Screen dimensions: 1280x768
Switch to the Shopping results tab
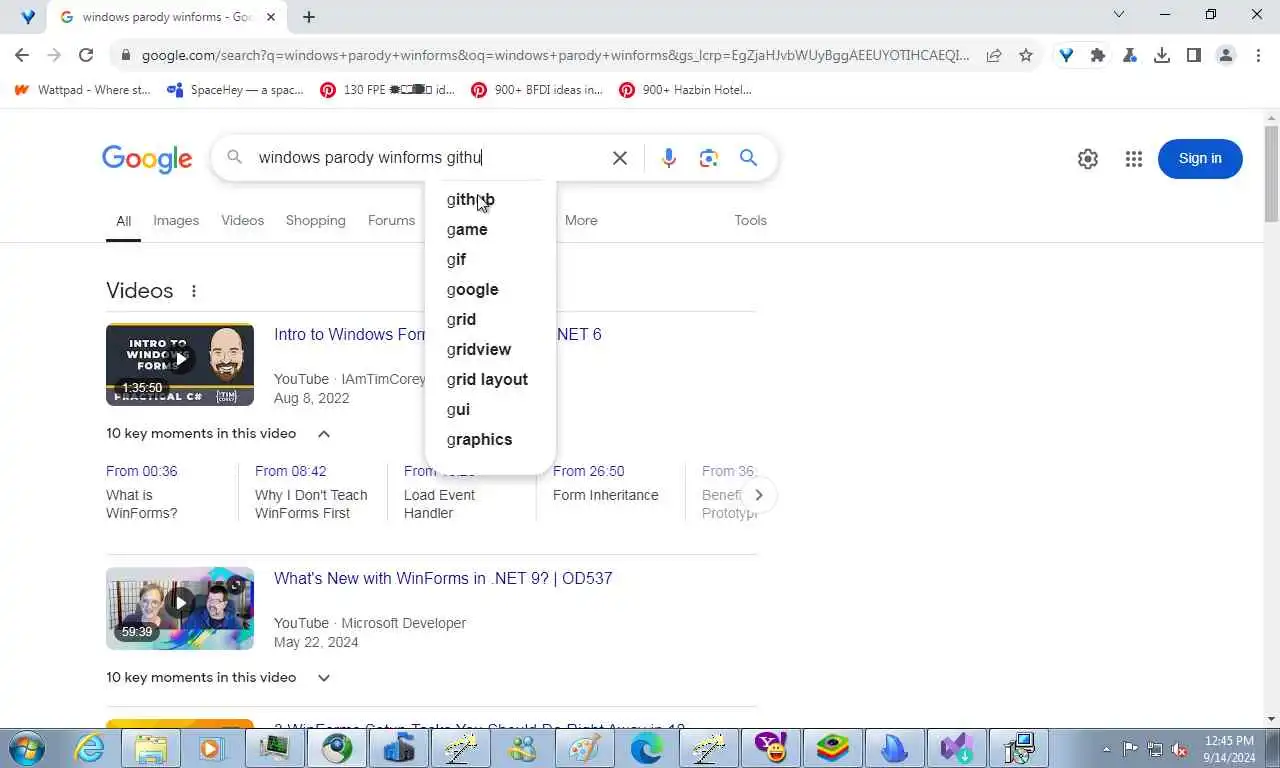(x=315, y=221)
